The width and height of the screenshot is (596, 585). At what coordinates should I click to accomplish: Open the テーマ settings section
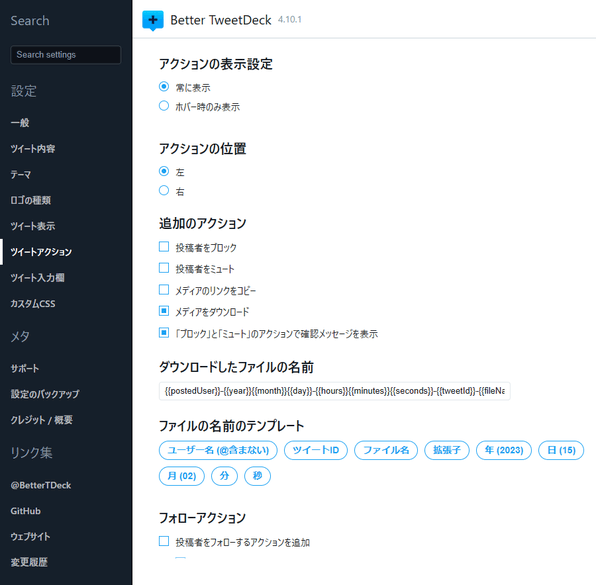pos(21,174)
